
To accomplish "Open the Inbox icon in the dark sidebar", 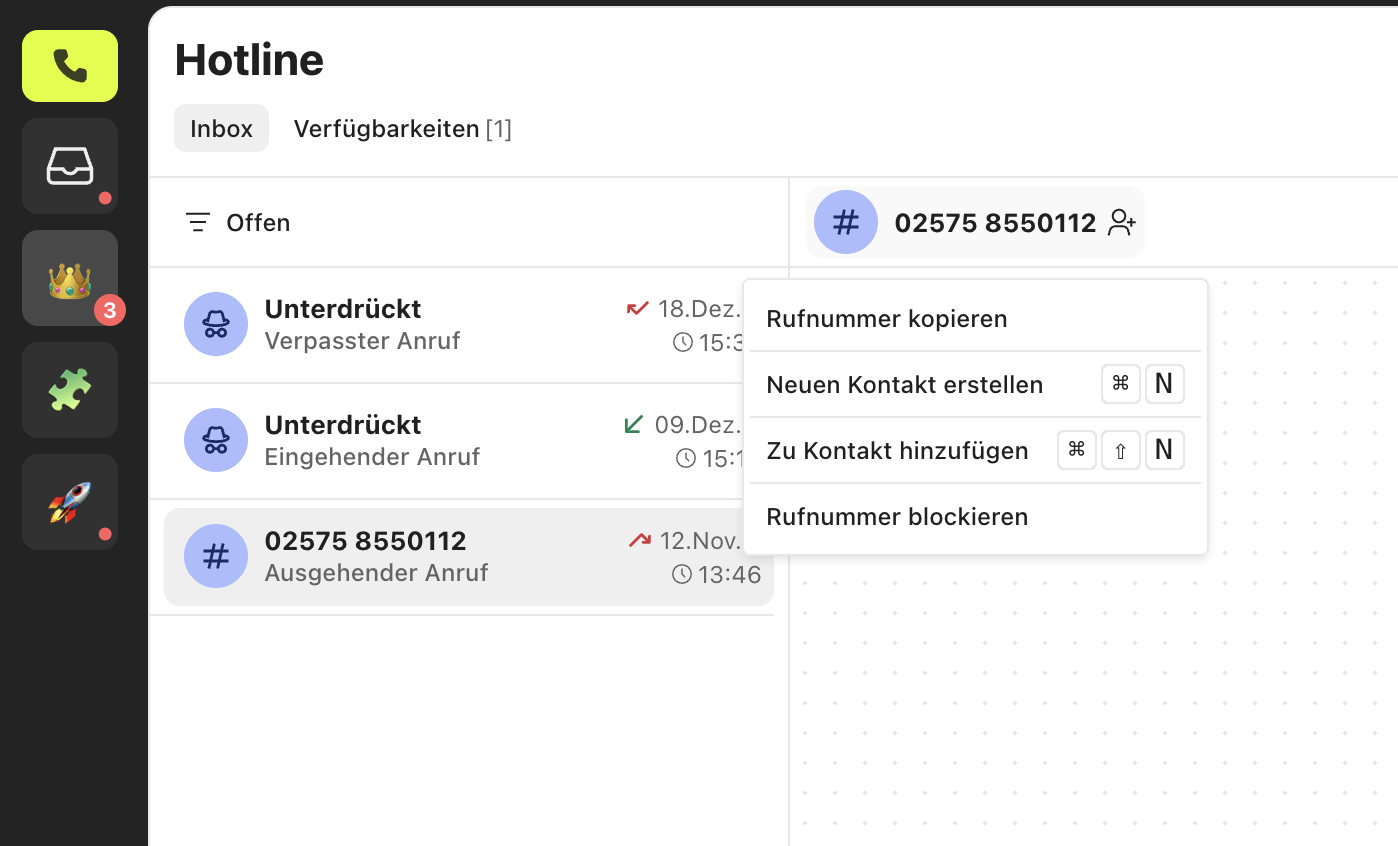I will 69,164.
